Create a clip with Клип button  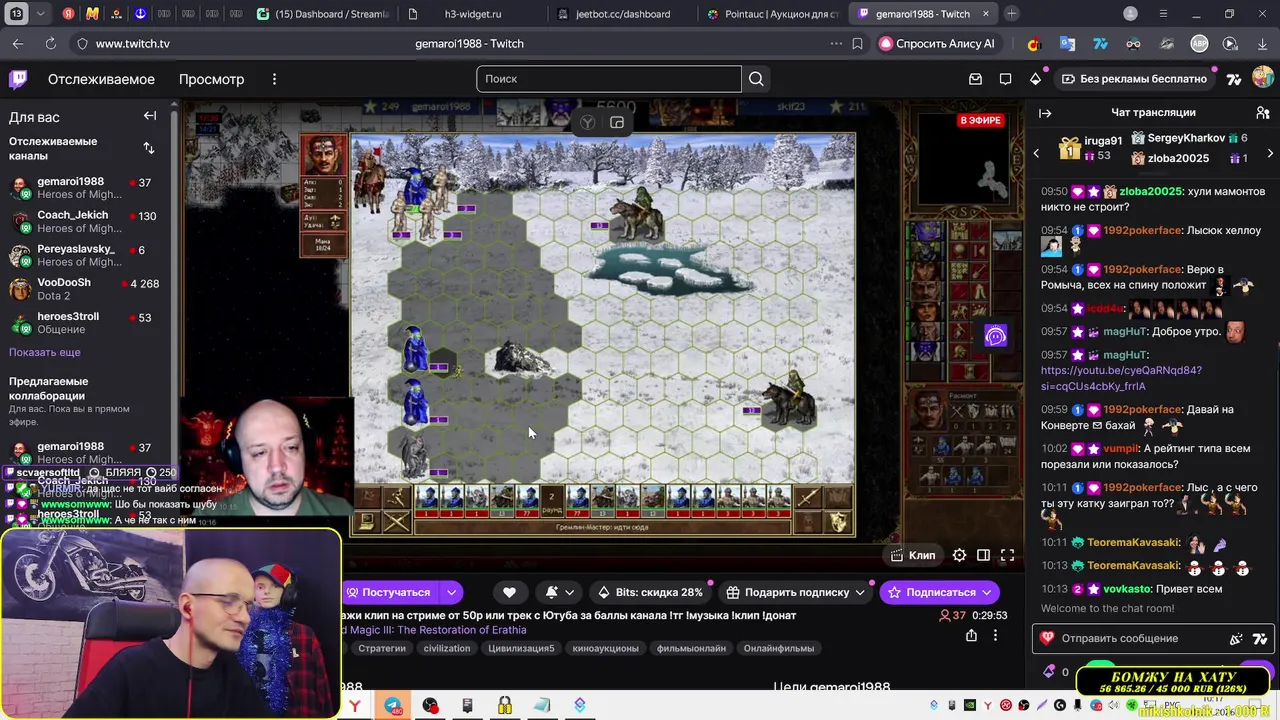coord(914,555)
